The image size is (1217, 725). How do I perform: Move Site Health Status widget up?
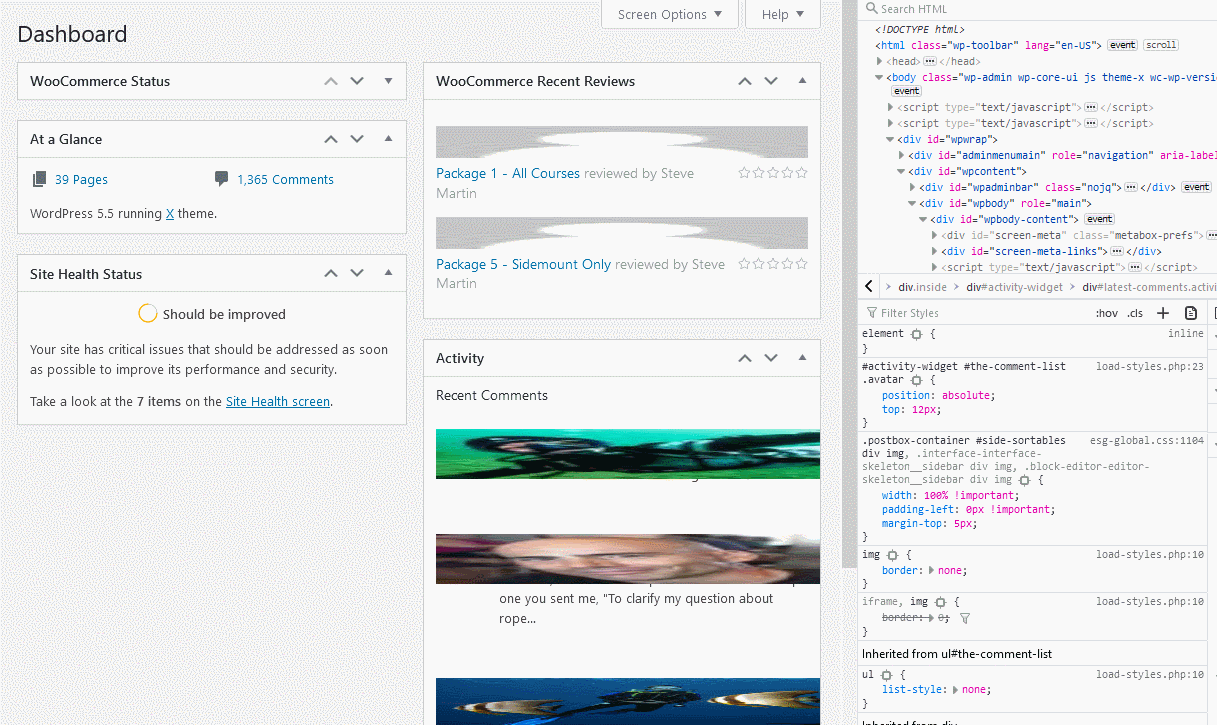tap(331, 273)
